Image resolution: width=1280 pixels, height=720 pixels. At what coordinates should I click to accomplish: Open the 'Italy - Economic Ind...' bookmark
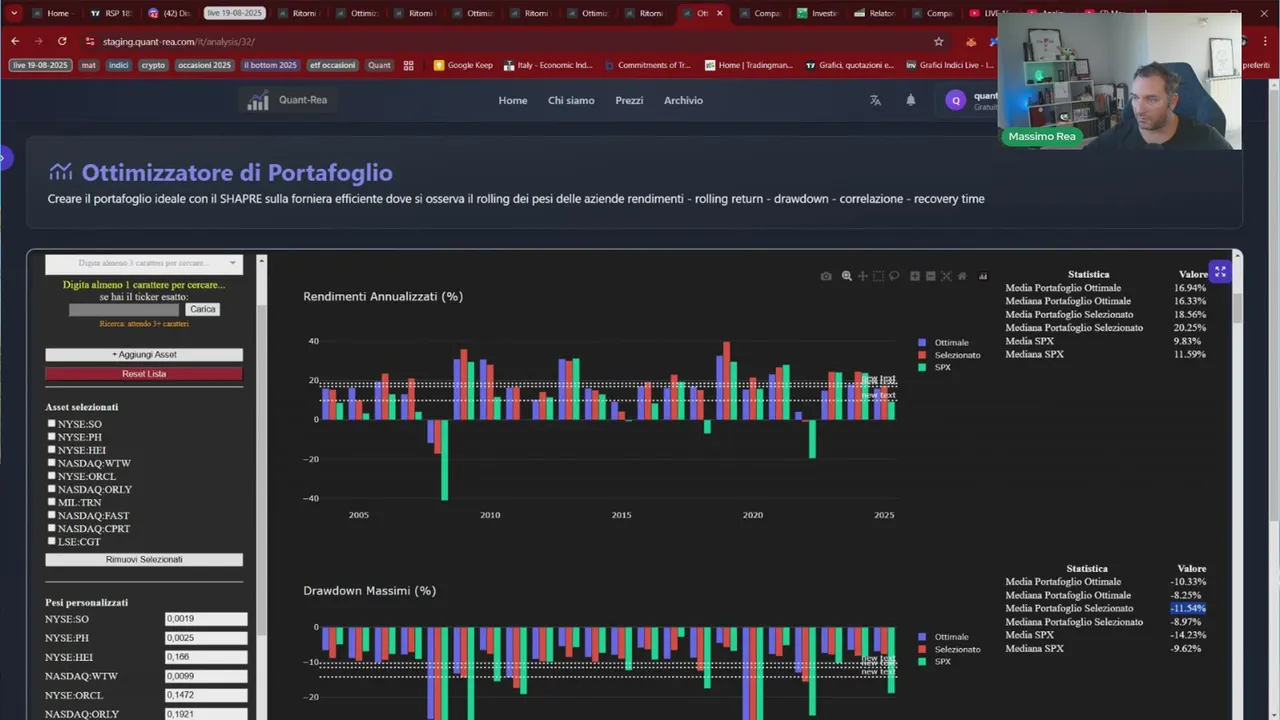point(548,65)
